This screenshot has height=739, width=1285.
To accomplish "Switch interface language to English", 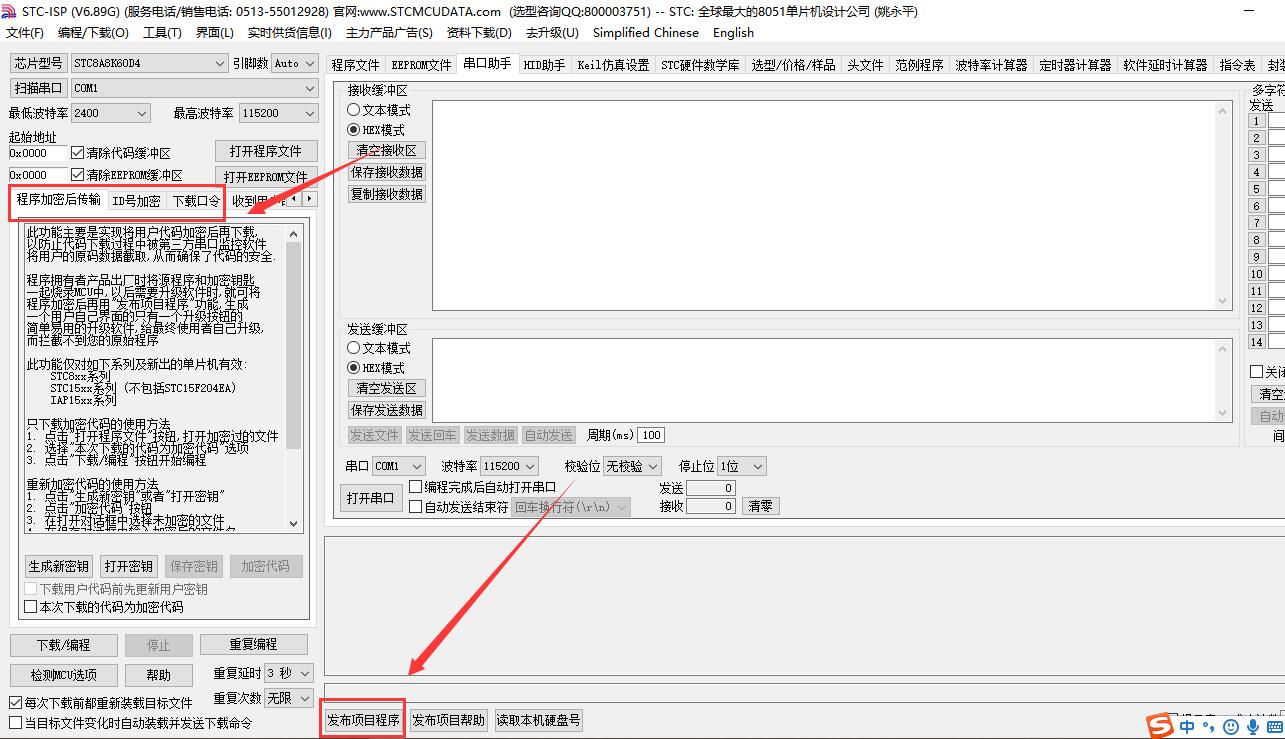I will pos(733,32).
